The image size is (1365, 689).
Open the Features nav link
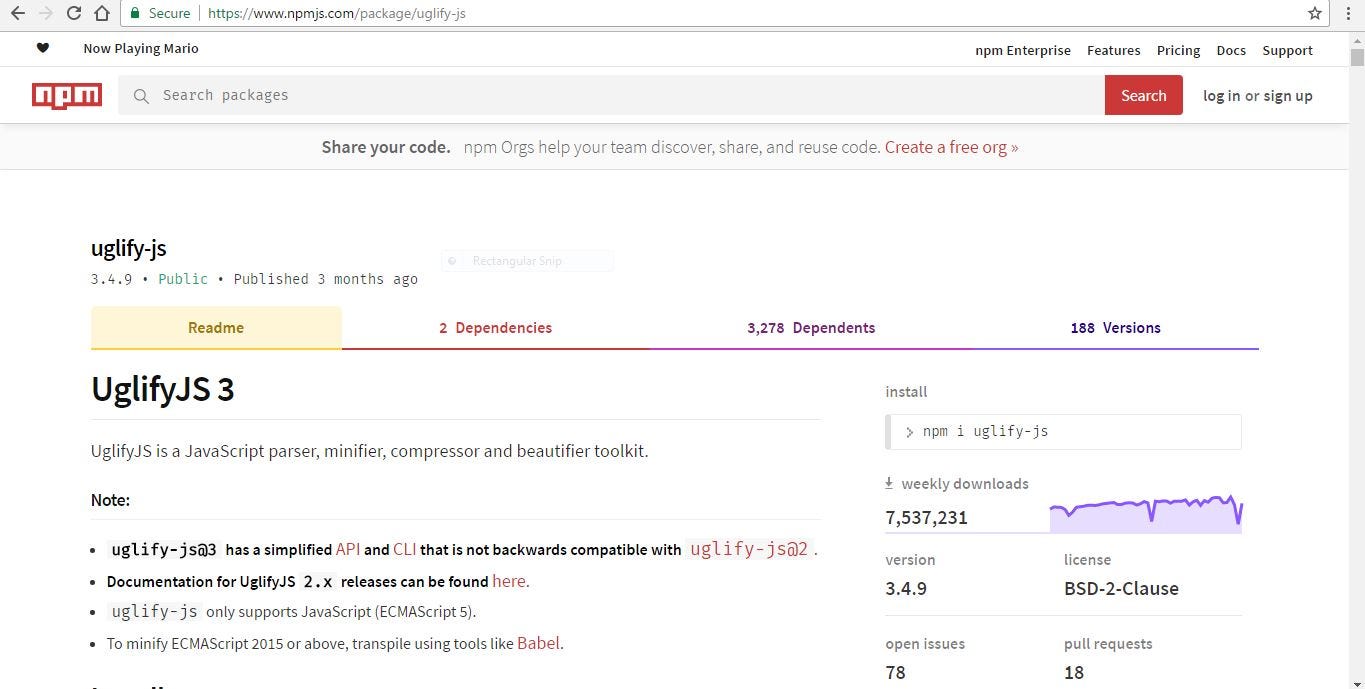tap(1113, 50)
